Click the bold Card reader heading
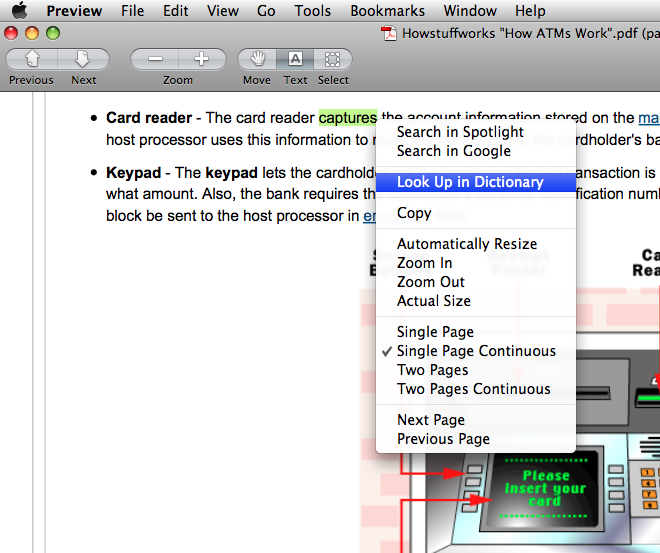Viewport: 660px width, 553px height. pyautogui.click(x=149, y=118)
